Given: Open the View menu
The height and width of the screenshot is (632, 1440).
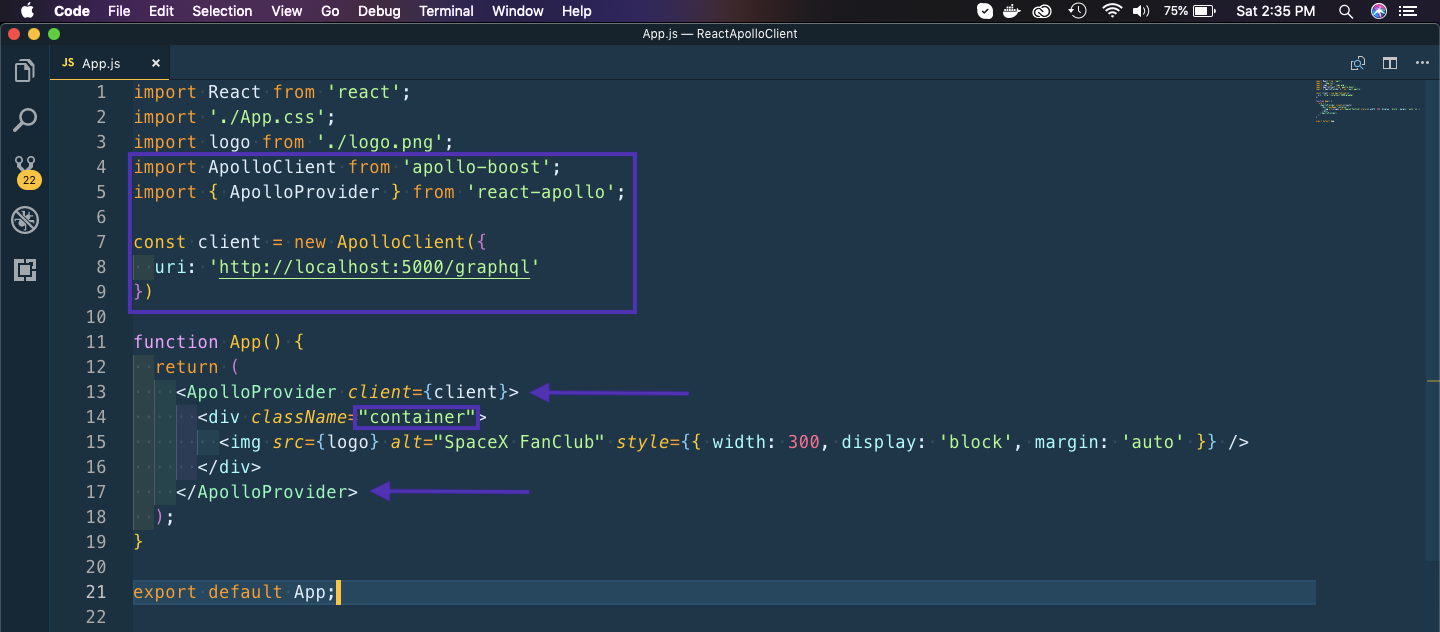Looking at the screenshot, I should [287, 11].
